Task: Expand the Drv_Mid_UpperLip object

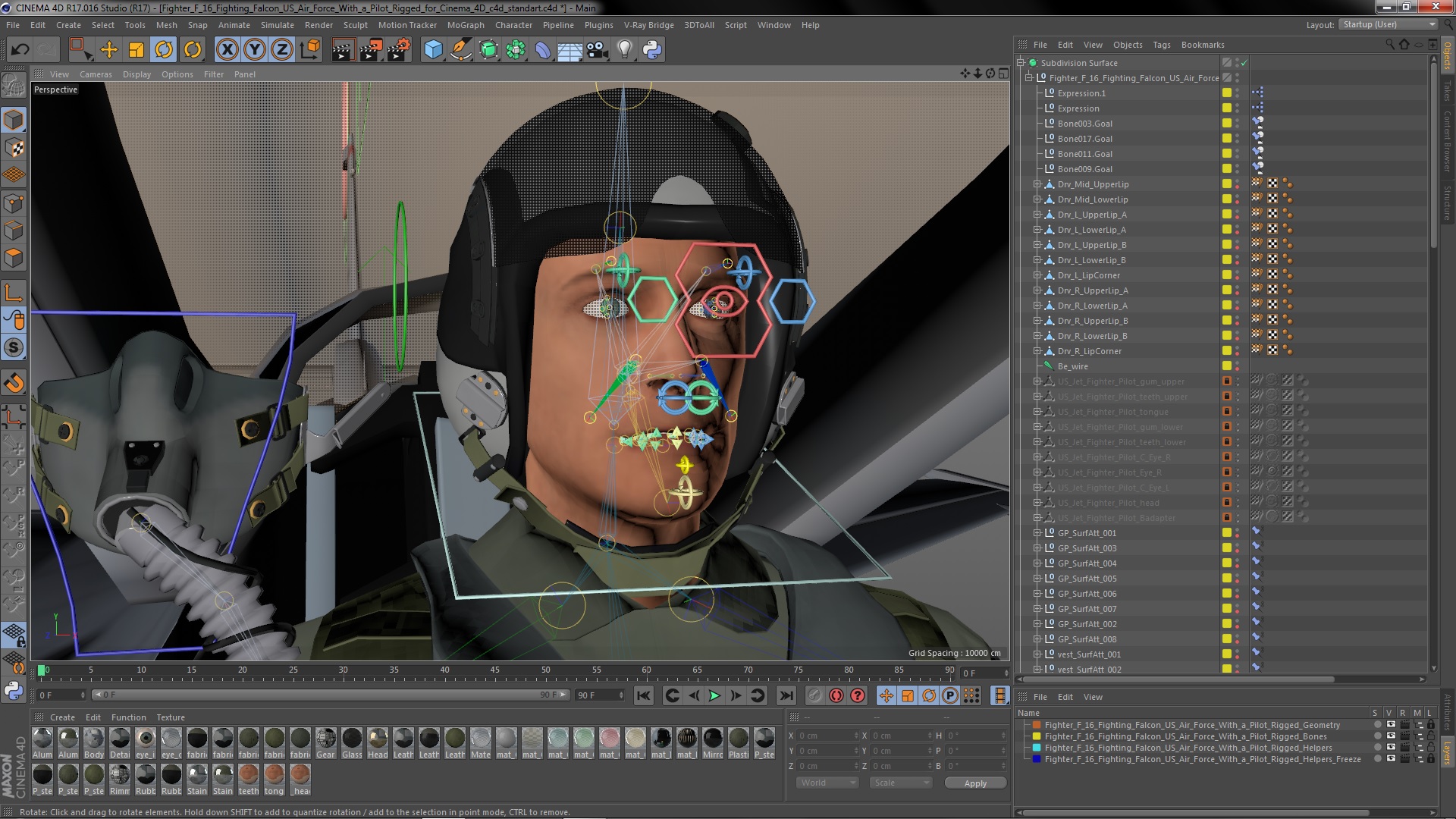Action: click(1037, 184)
